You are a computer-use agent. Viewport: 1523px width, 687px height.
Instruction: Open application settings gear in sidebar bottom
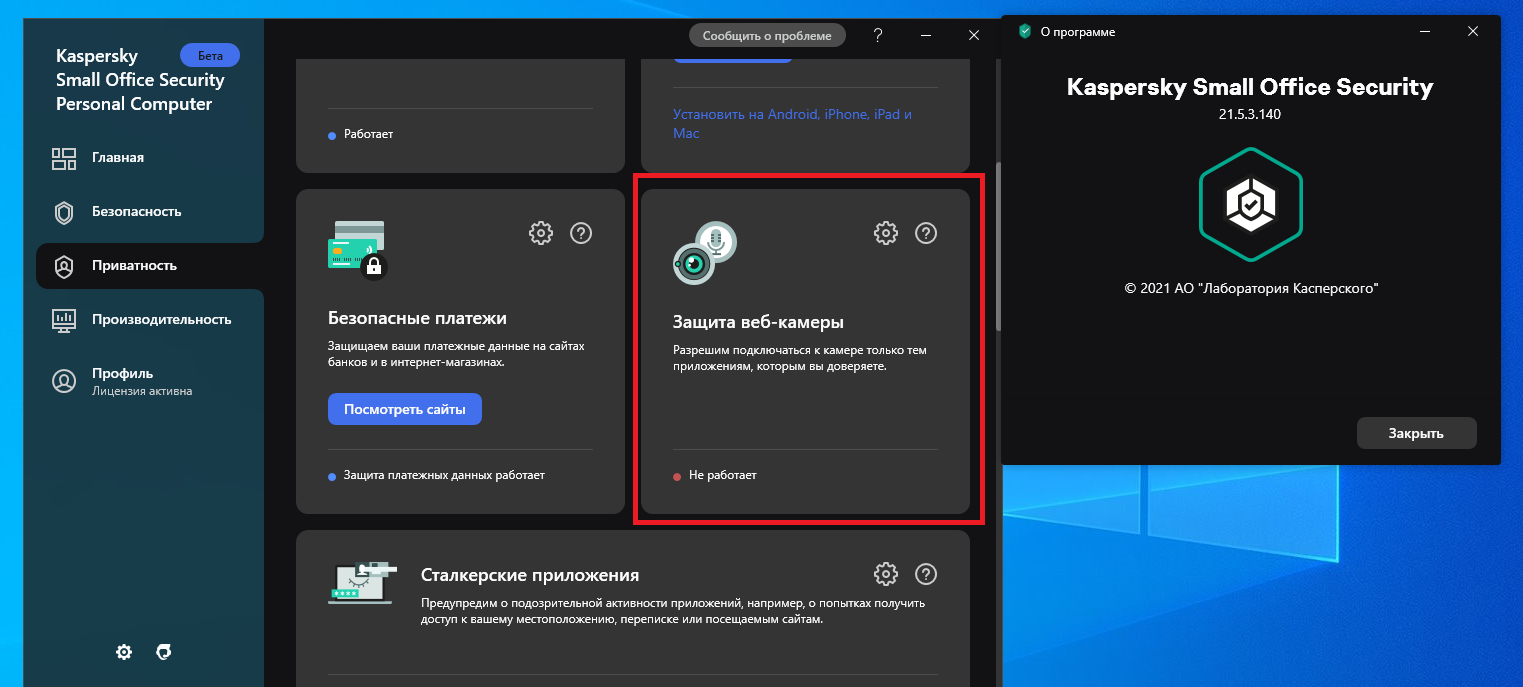[124, 652]
